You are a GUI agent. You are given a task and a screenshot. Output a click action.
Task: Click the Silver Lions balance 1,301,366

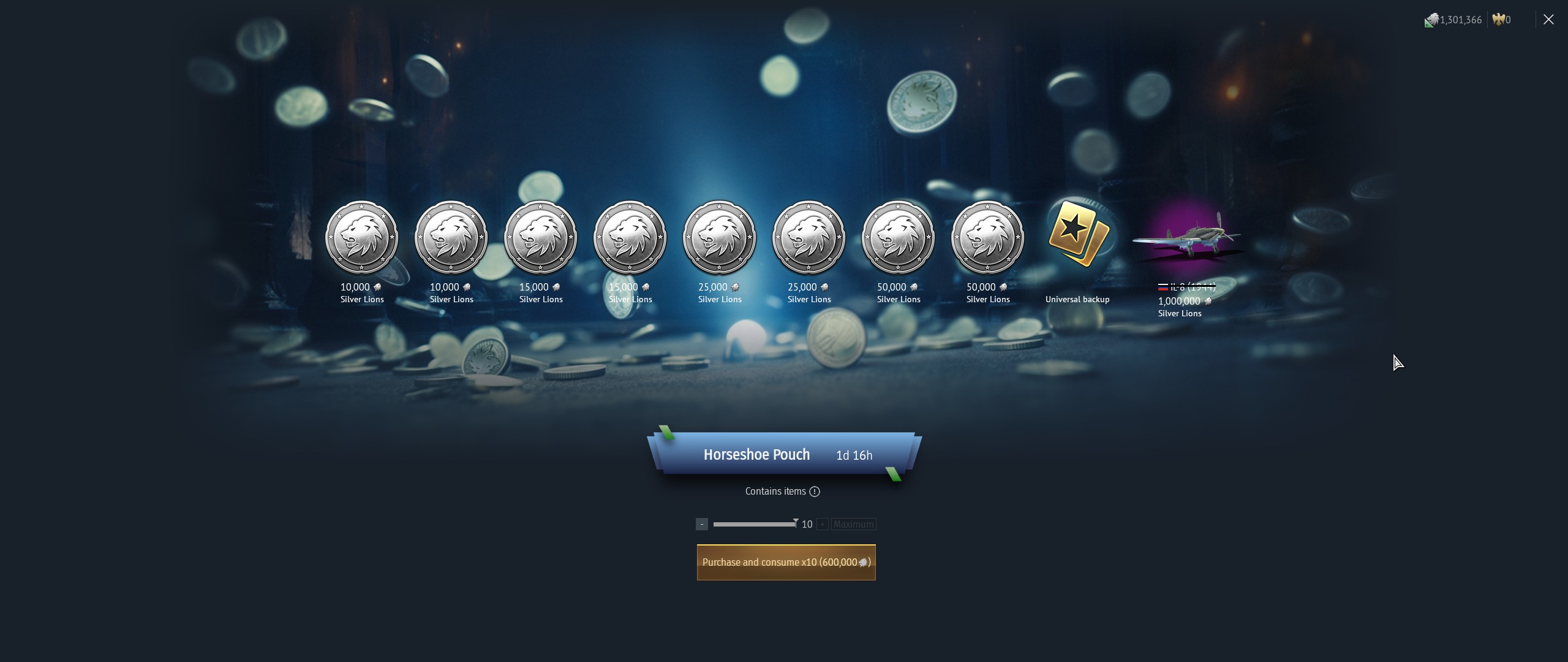(x=1460, y=20)
